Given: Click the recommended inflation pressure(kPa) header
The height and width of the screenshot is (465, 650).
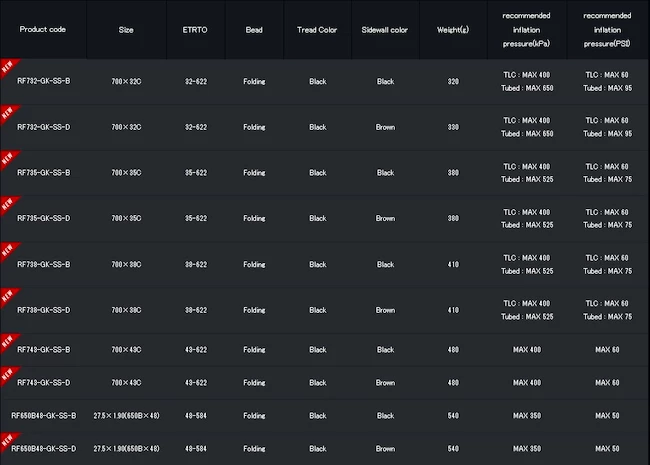Looking at the screenshot, I should coord(526,30).
